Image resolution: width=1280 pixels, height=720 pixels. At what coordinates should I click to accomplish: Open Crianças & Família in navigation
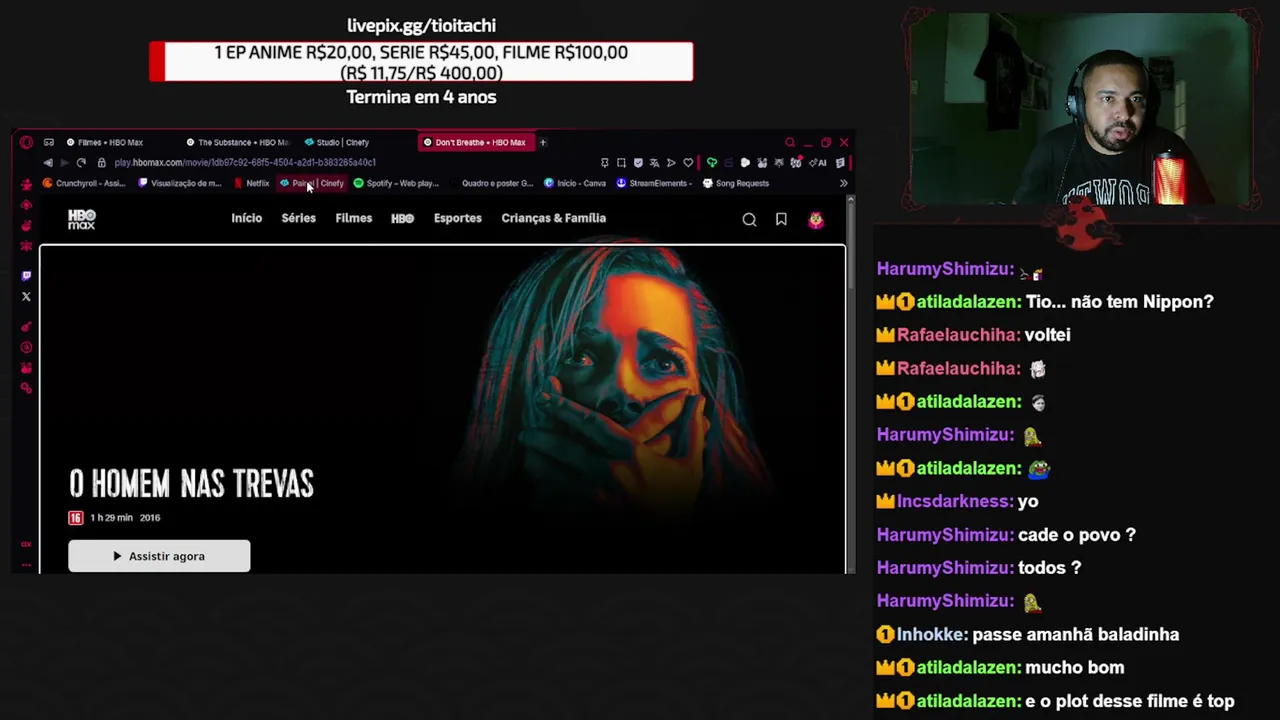tap(553, 218)
